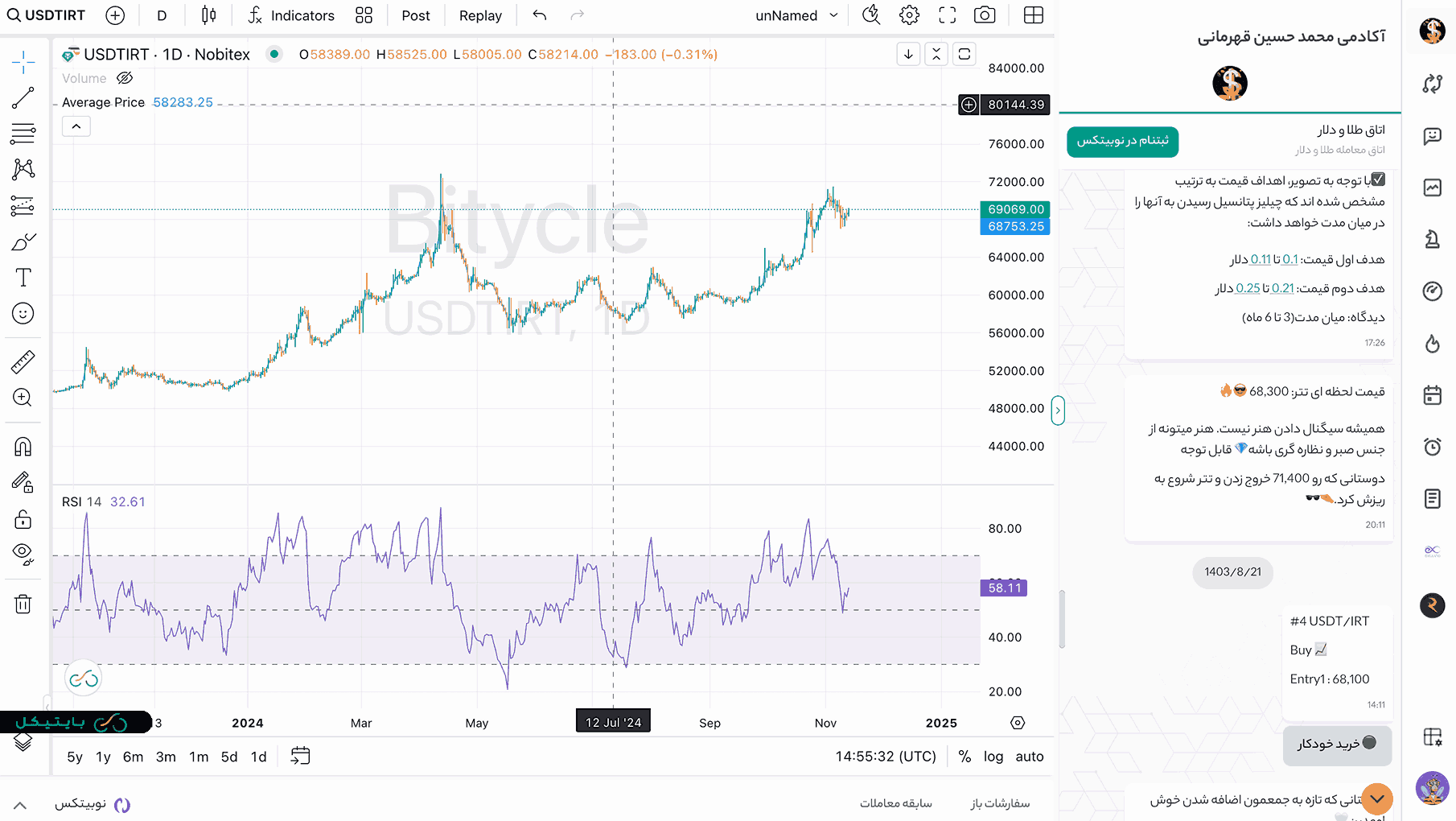Click the Post button
The width and height of the screenshot is (1456, 821).
[416, 15]
